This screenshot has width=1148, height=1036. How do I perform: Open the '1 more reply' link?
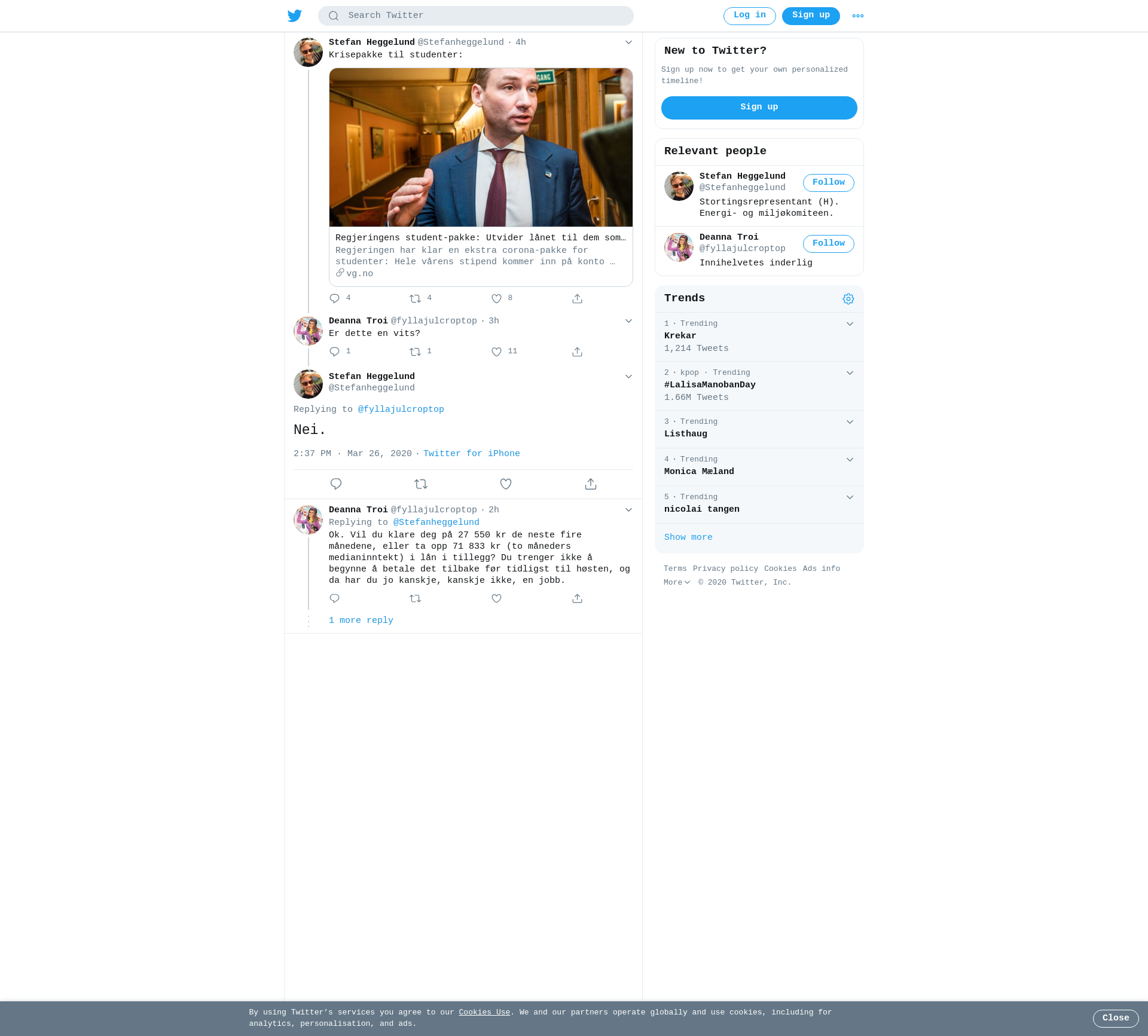(x=361, y=621)
